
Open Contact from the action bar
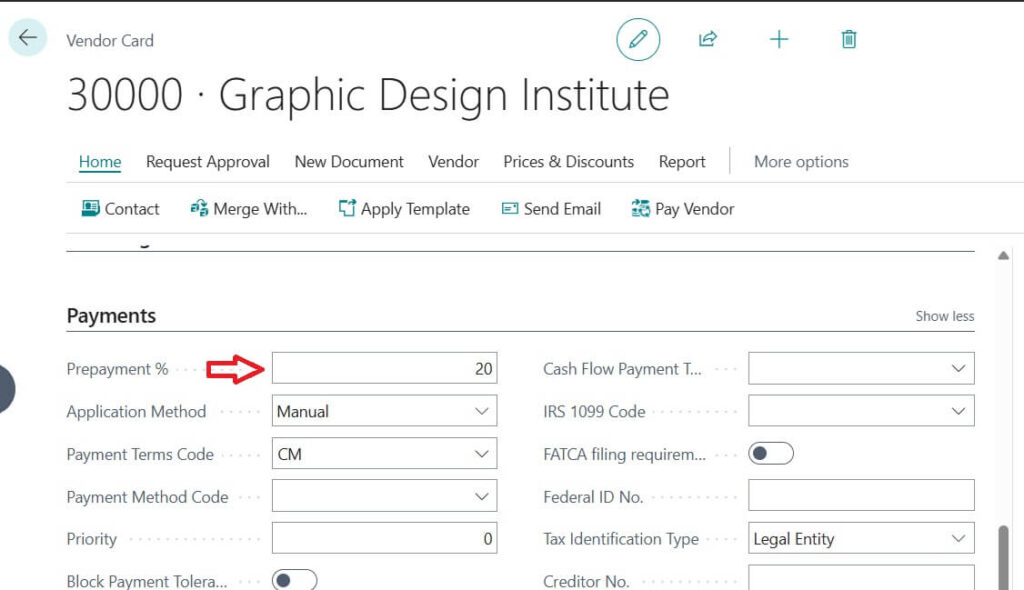[120, 209]
